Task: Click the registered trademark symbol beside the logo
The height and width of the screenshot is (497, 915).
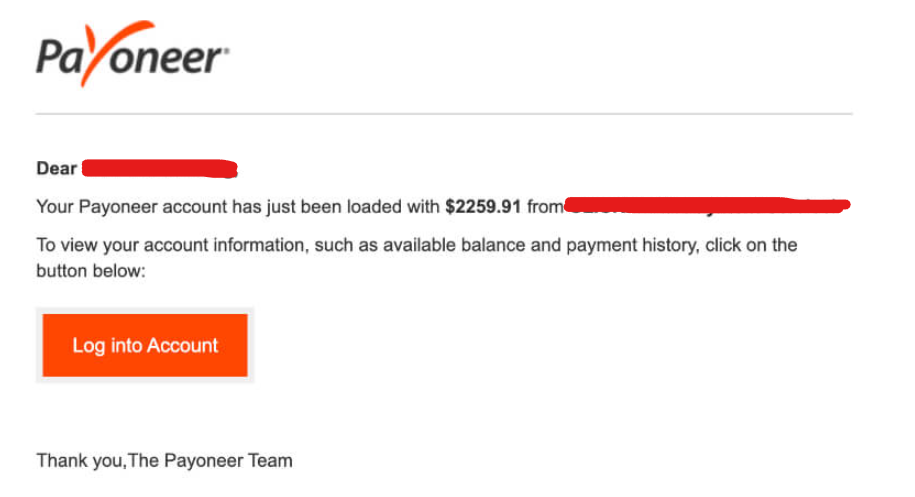Action: [226, 51]
